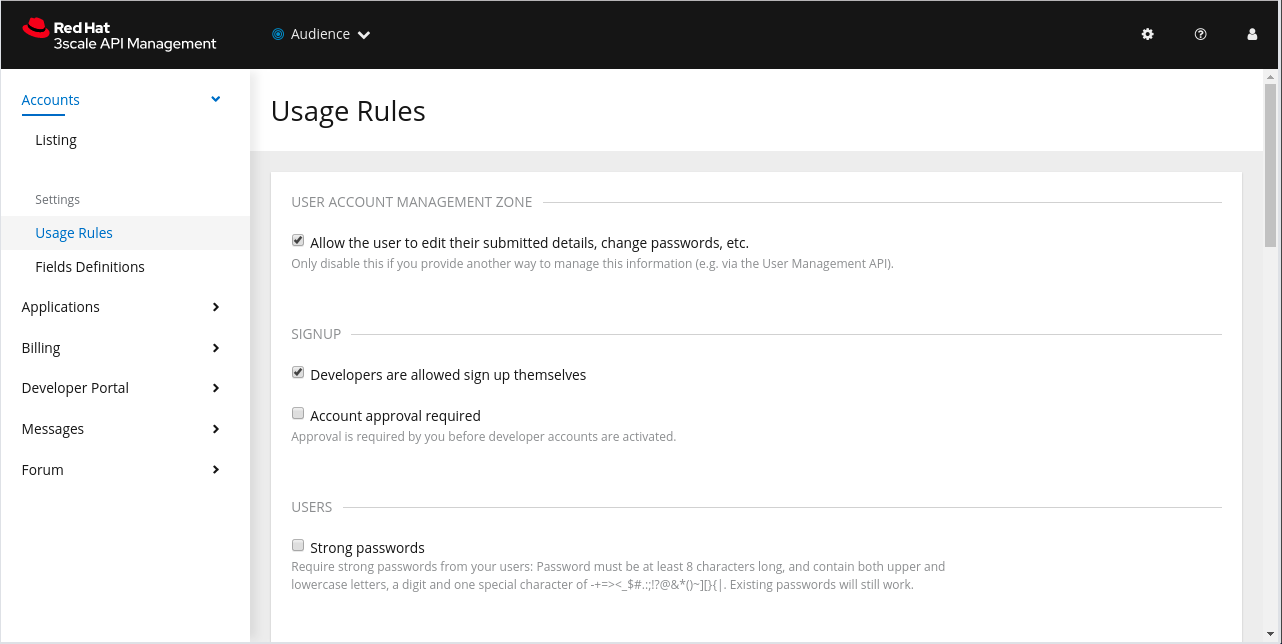Go to Fields Definitions settings
Screen dimensions: 1282x644
point(90,267)
